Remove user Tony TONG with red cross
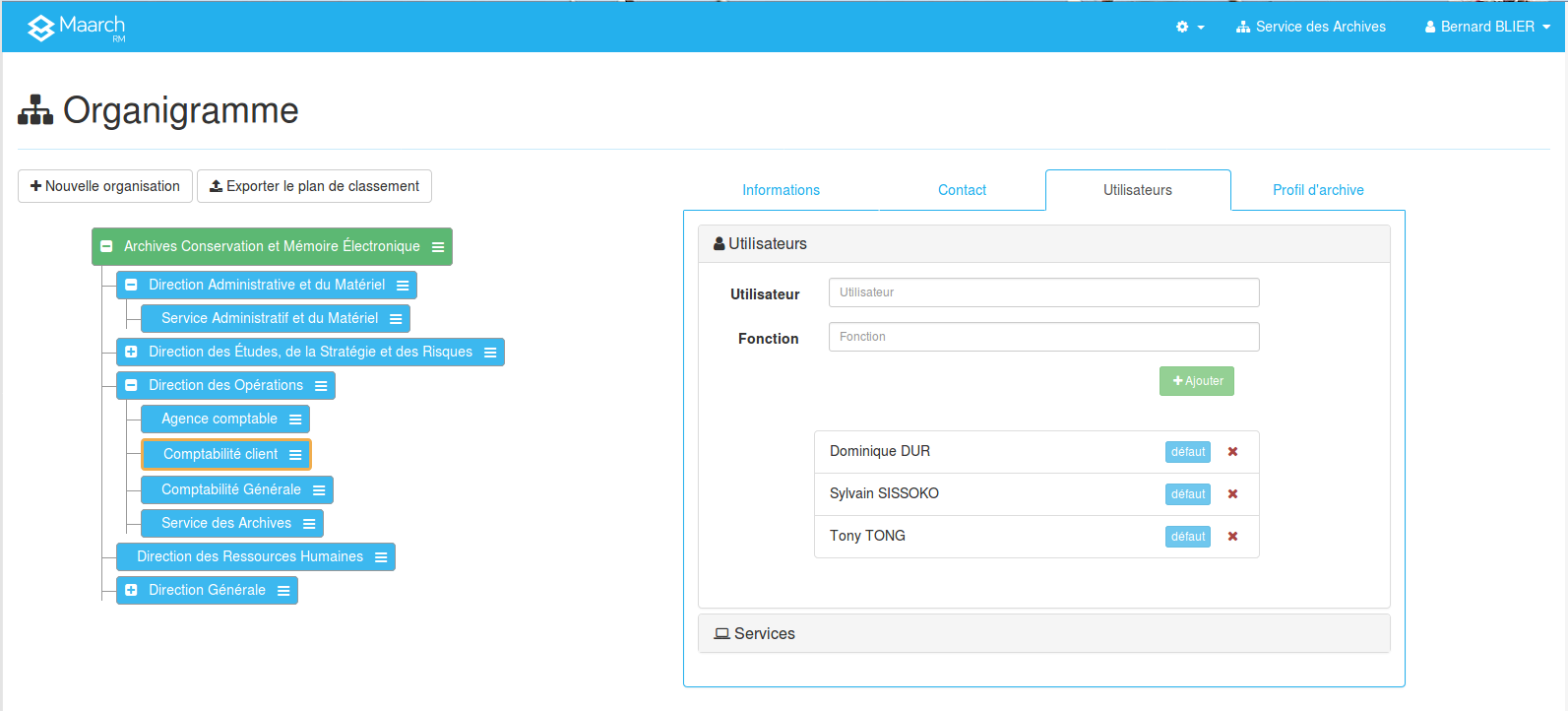This screenshot has height=711, width=1568. [1232, 537]
